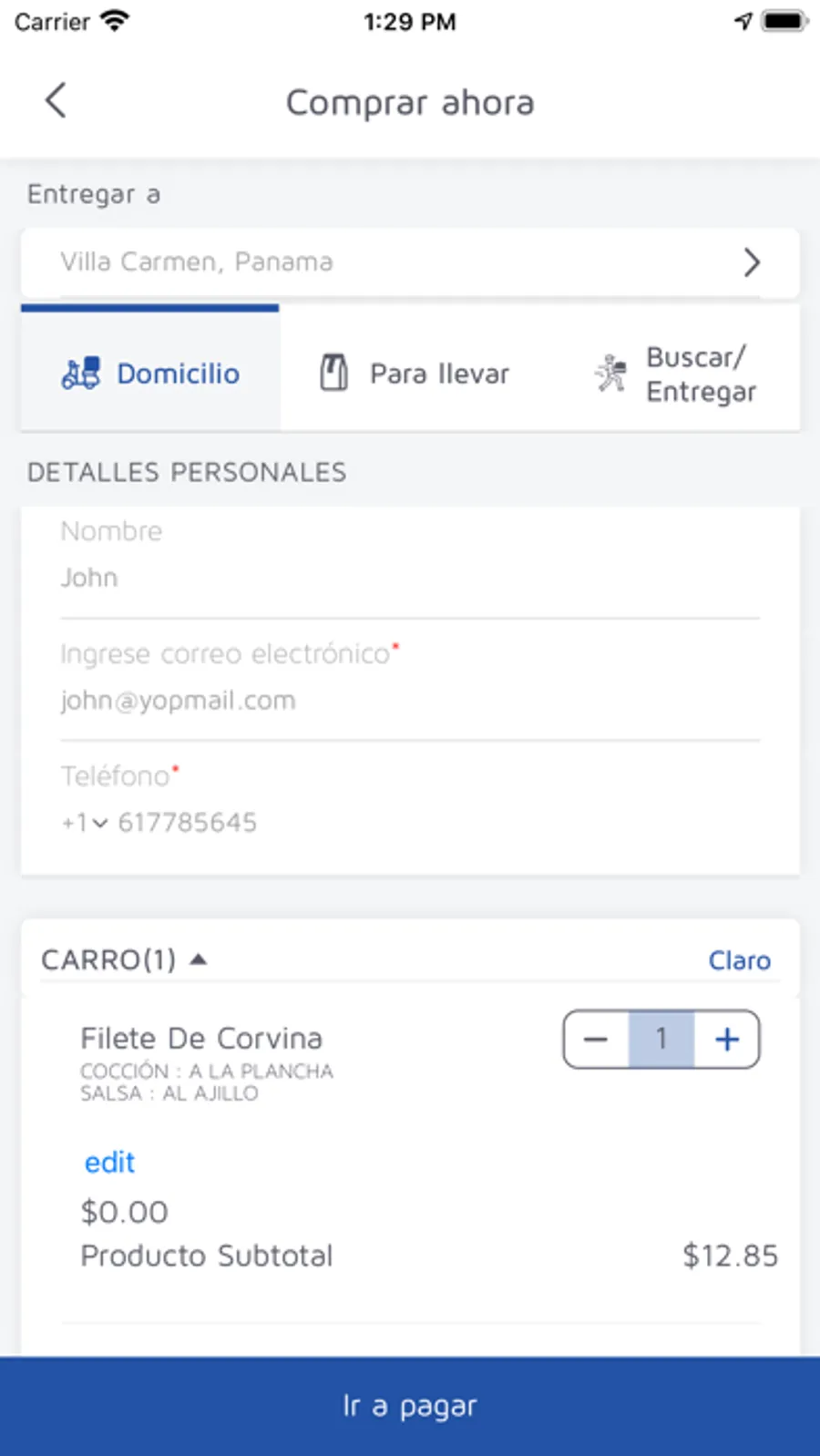Decrease Filete De Corvina quantity with minus

596,1039
